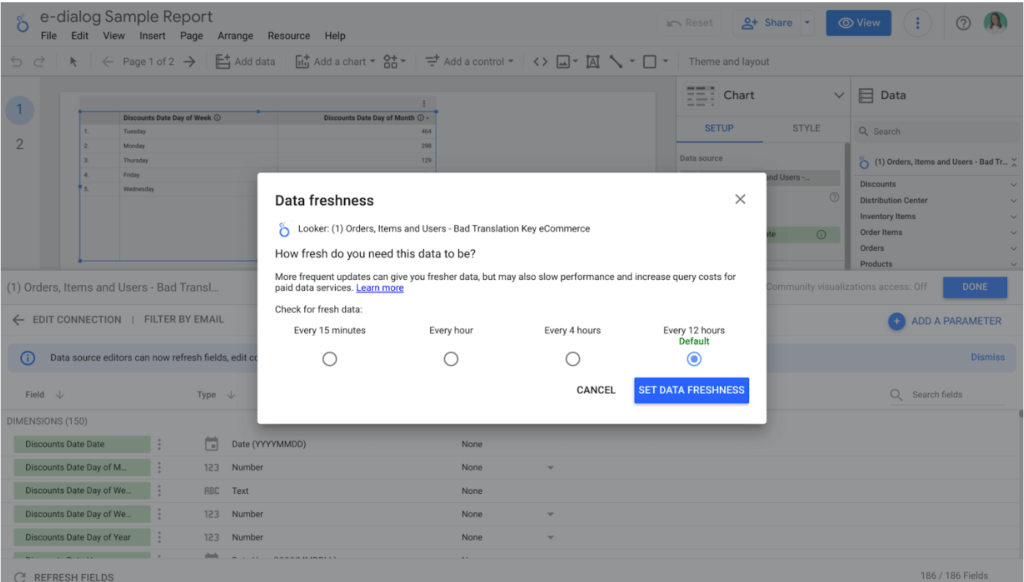This screenshot has width=1024, height=582.
Task: Pick the Line tool in the toolbar
Action: [616, 61]
